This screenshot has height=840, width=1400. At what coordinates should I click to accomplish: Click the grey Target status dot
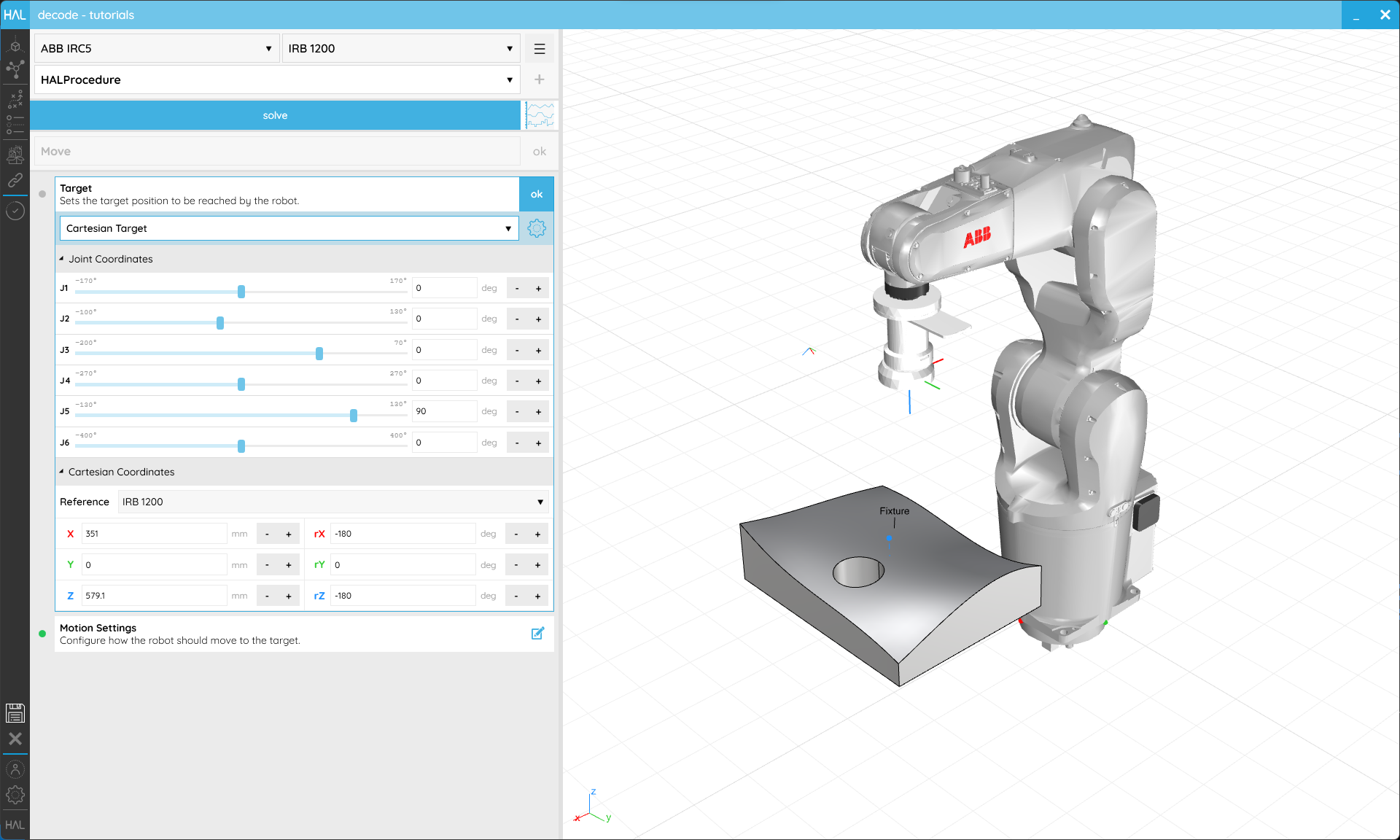42,194
